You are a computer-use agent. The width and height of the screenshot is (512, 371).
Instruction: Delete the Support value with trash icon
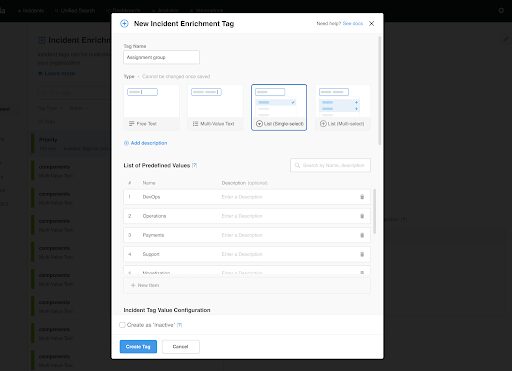tap(362, 254)
